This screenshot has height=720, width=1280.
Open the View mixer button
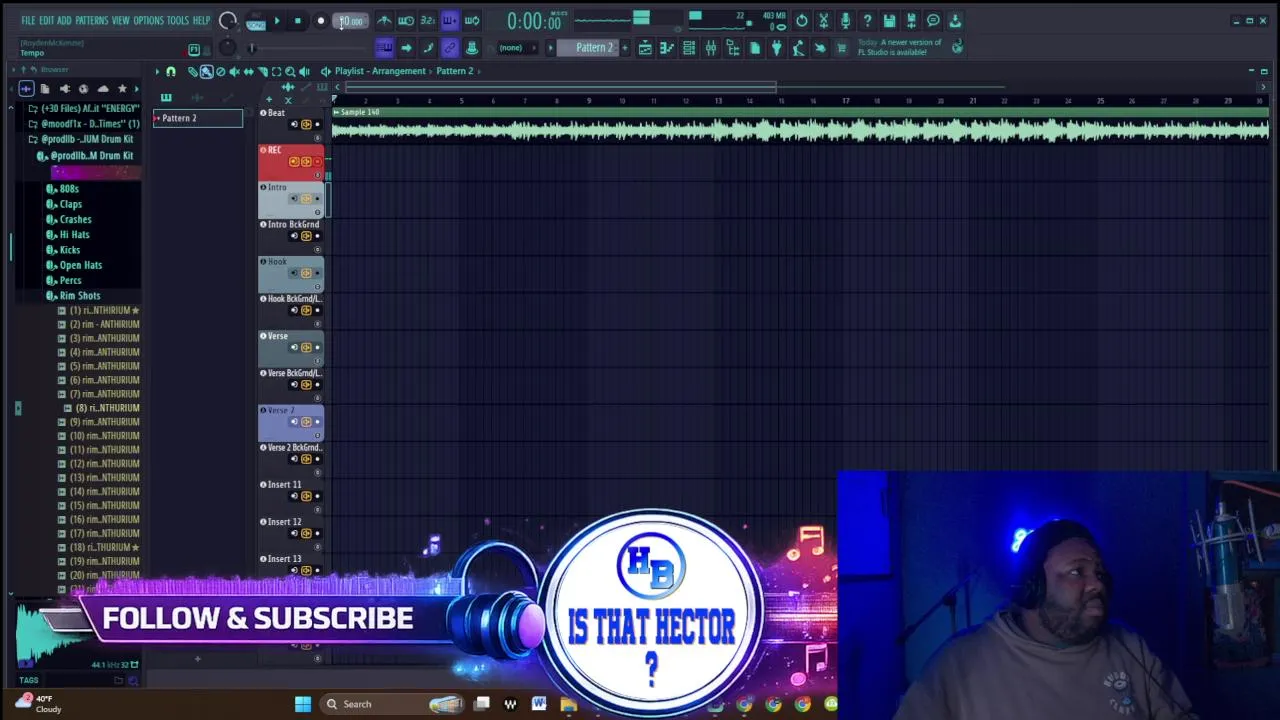click(711, 48)
